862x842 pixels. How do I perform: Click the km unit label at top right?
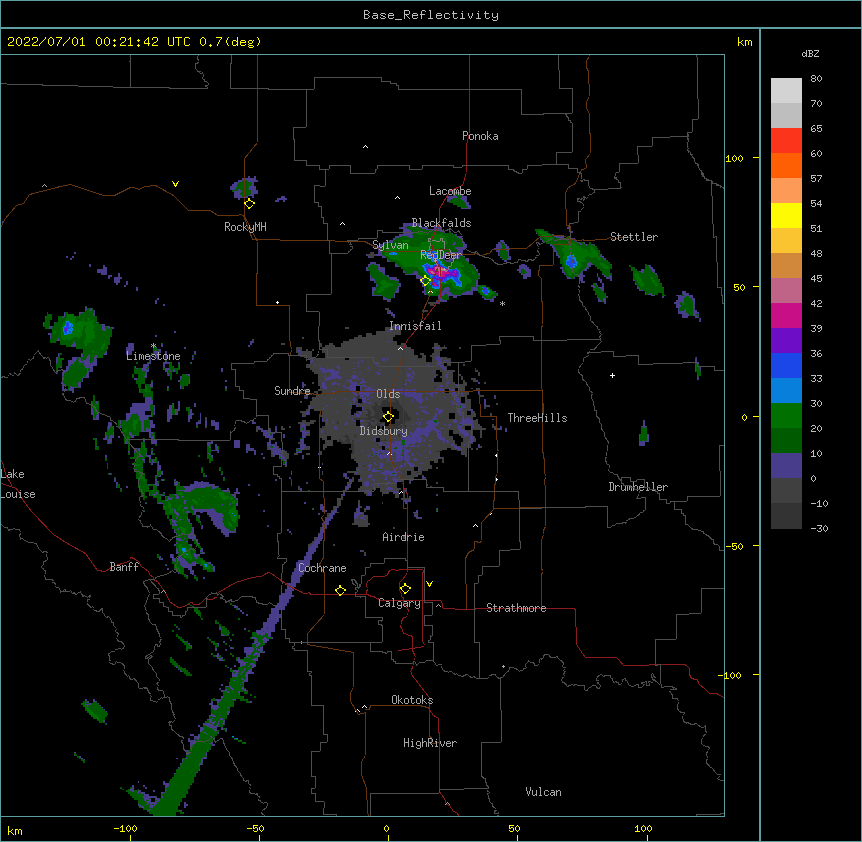(x=745, y=42)
